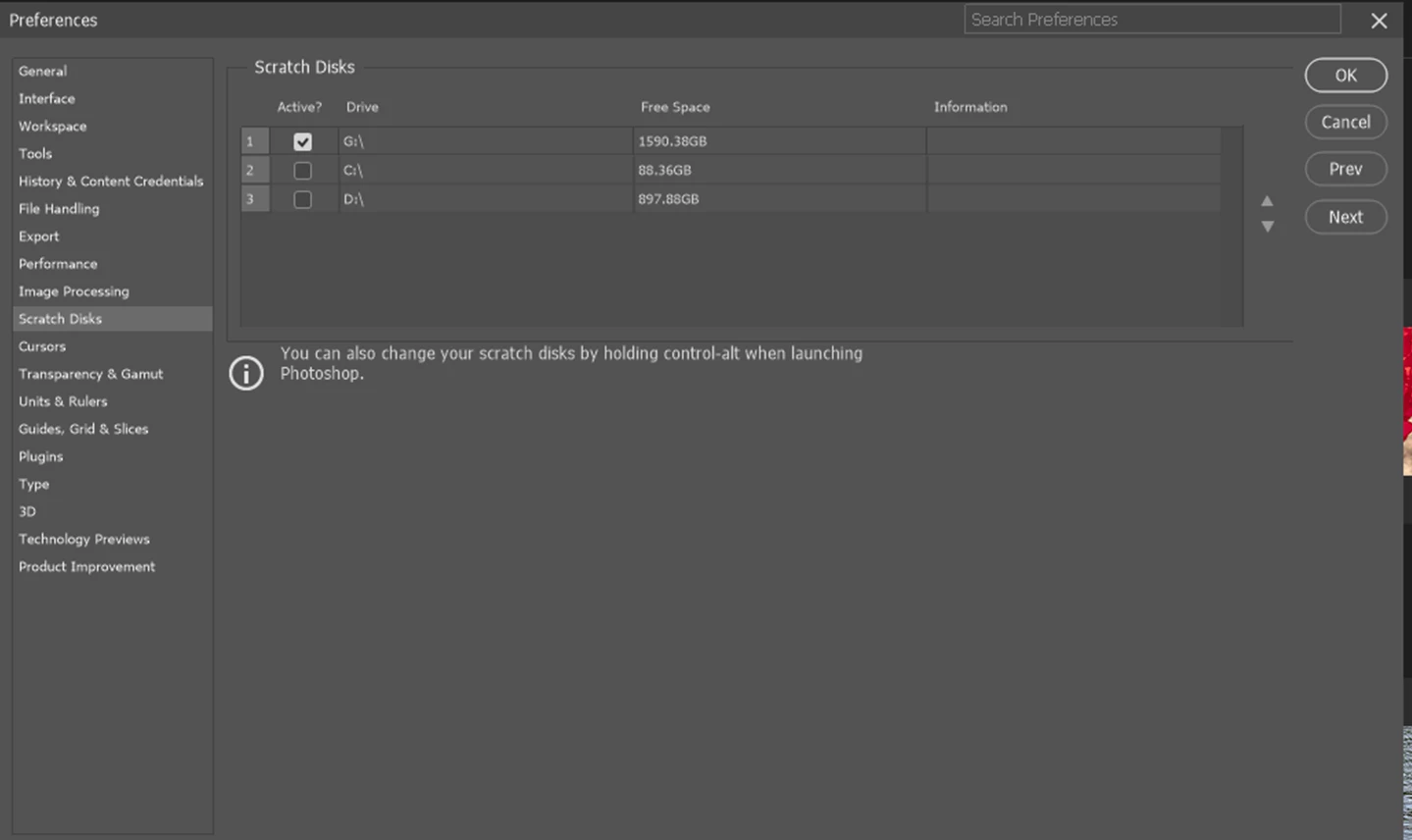Select row number 3 in disk table
1412x840 pixels.
pos(255,199)
